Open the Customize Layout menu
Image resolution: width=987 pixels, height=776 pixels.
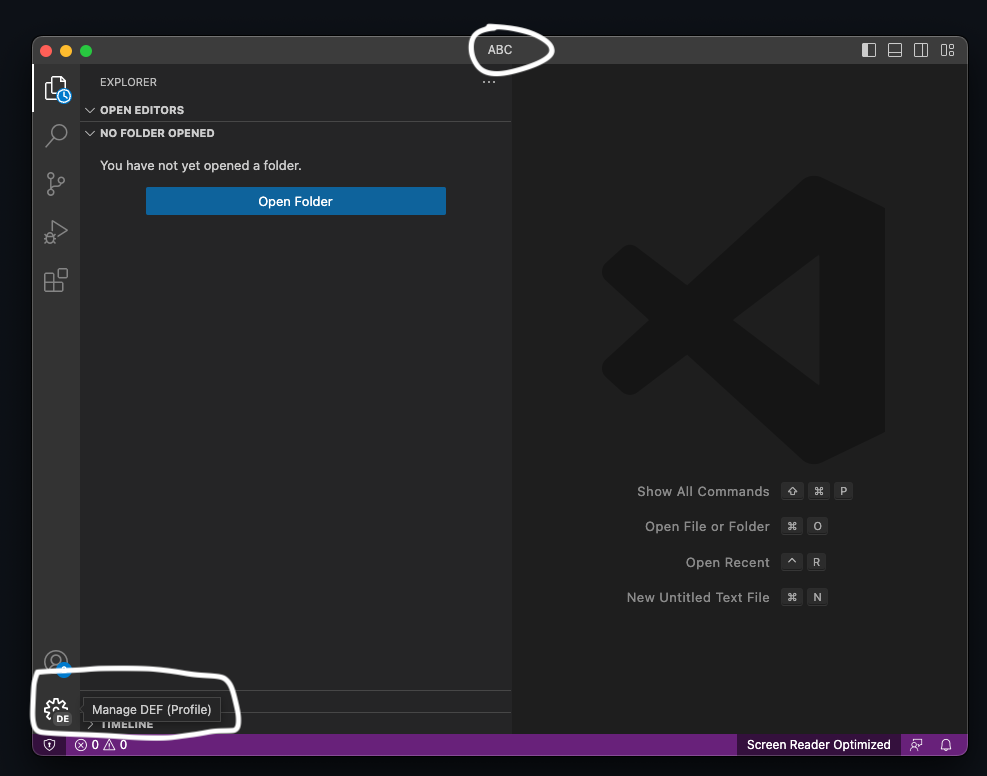pos(946,49)
